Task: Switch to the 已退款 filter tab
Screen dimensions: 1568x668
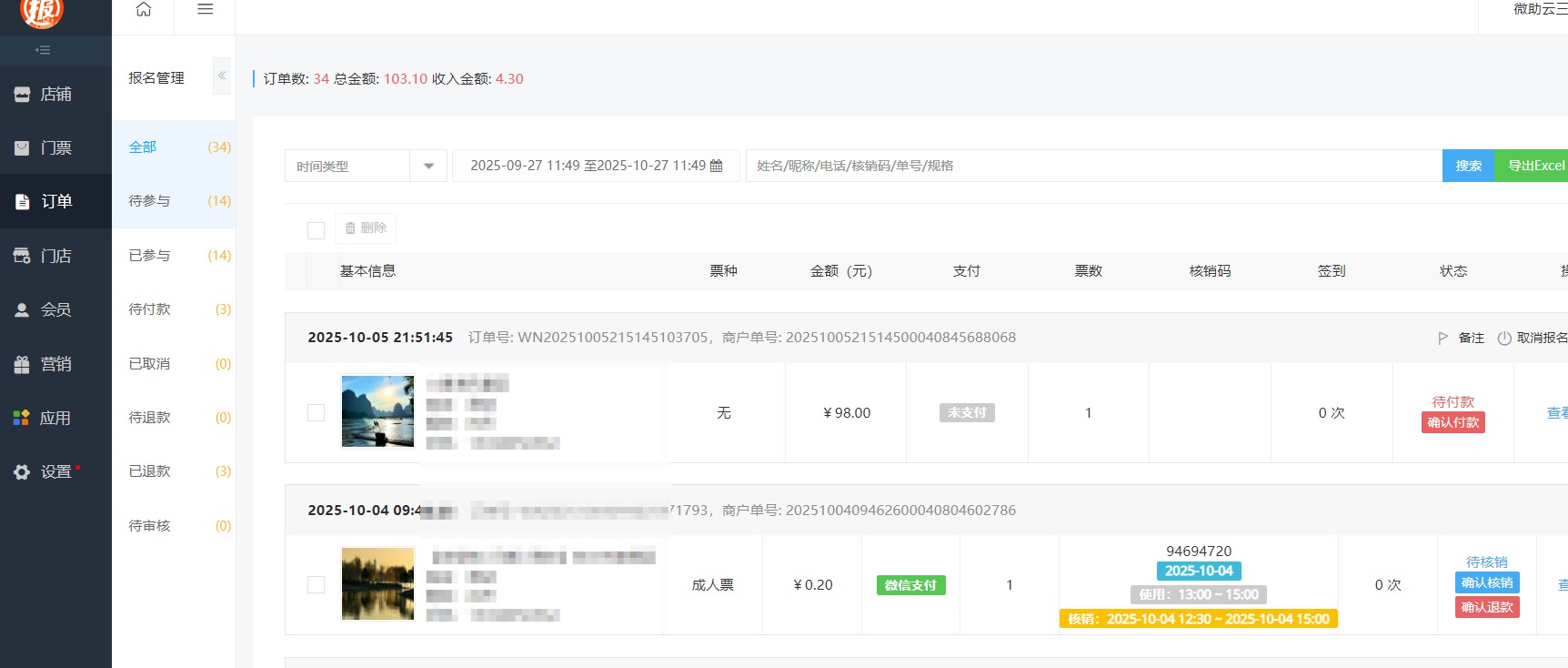Action: [x=150, y=471]
